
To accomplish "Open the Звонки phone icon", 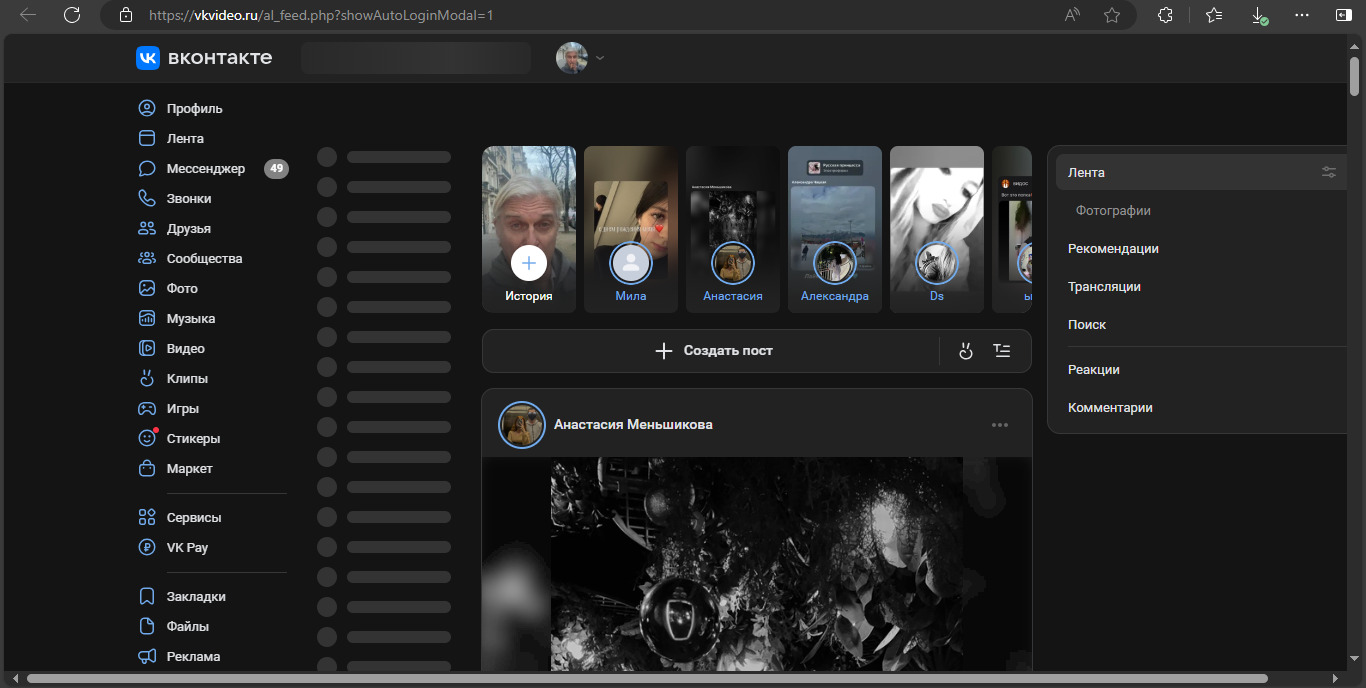I will click(147, 198).
